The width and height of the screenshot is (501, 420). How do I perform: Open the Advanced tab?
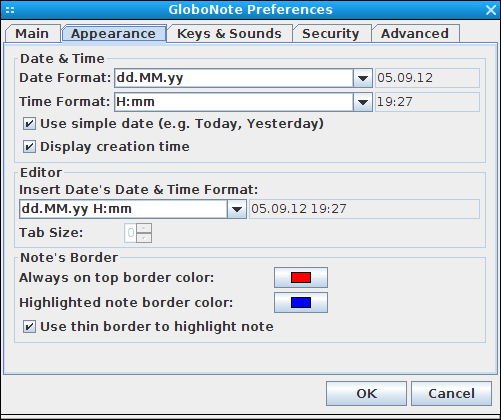[415, 34]
